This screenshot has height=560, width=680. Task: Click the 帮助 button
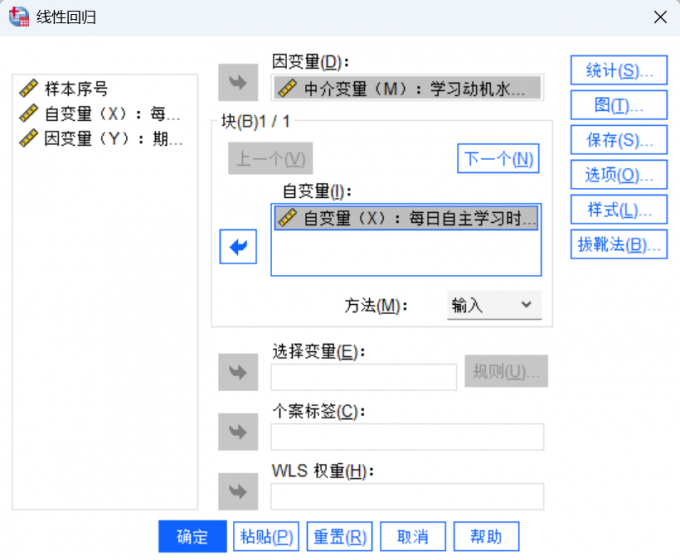tap(486, 536)
